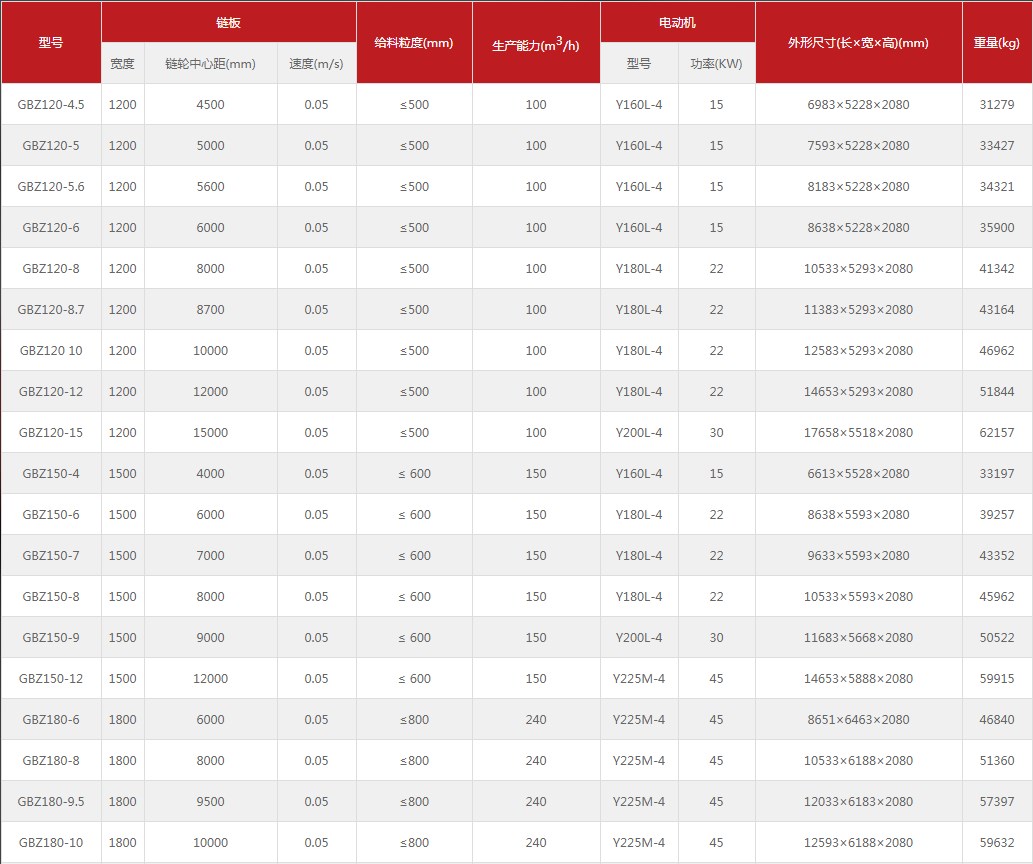The width and height of the screenshot is (1033, 864).
Task: Click the 链板 header cell
Action: 228,22
